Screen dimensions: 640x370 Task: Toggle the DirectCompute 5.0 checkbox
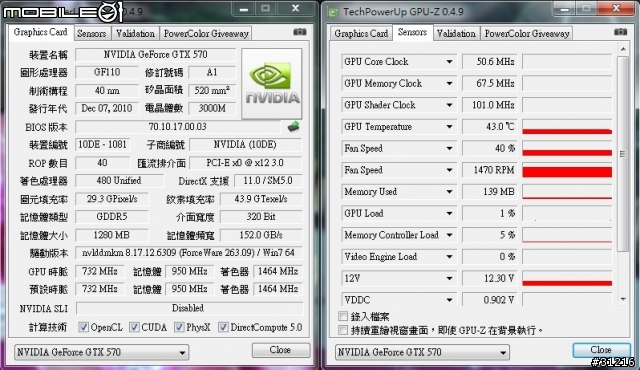[223, 327]
